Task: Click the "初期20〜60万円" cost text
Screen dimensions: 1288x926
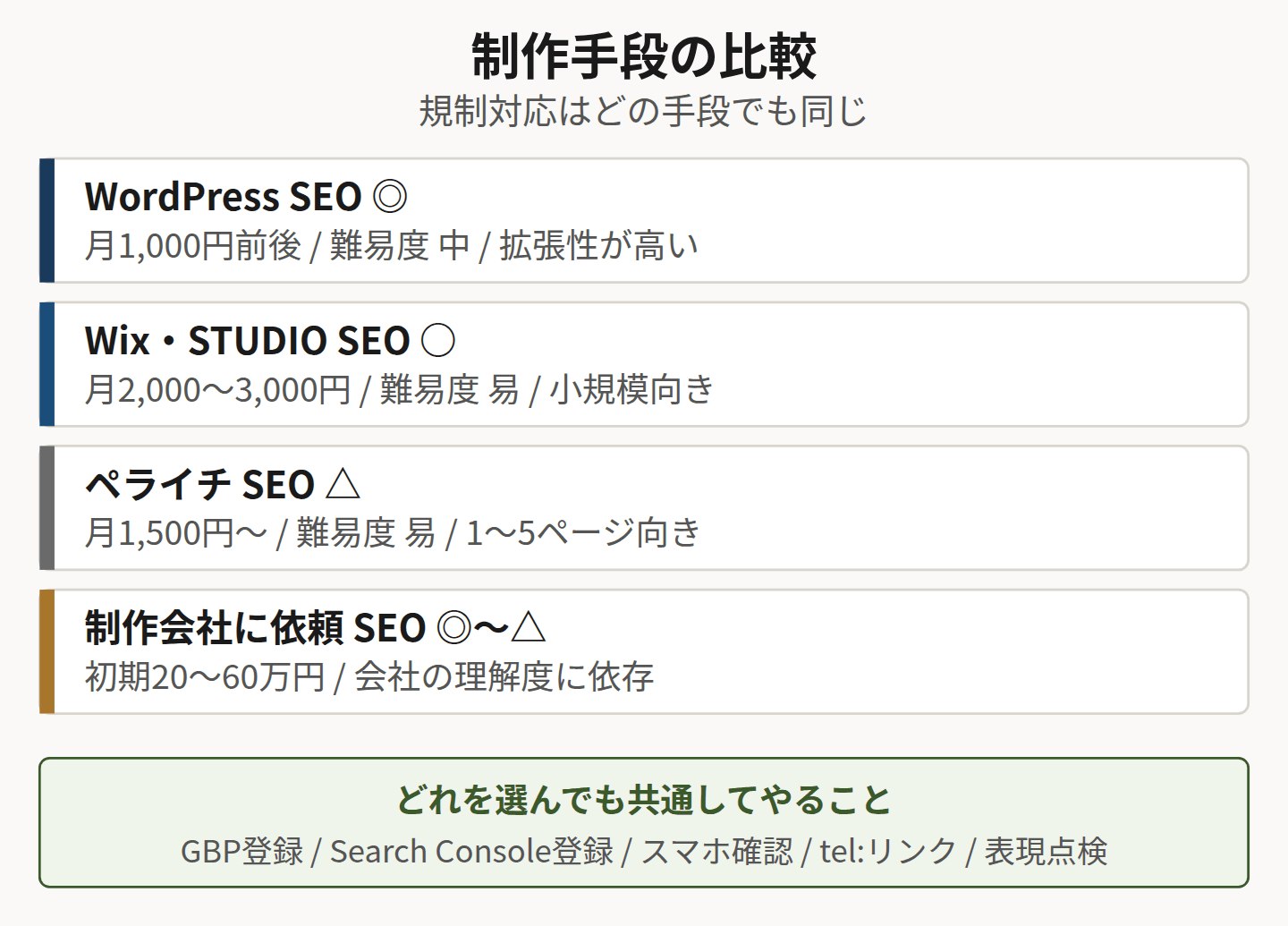Action: [x=205, y=676]
